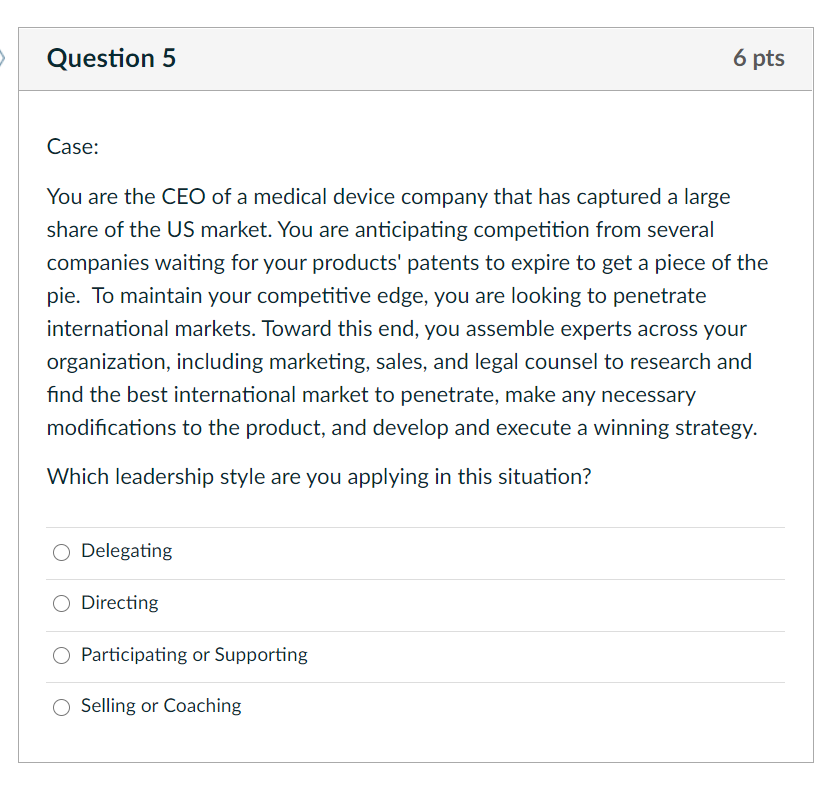The image size is (840, 797).
Task: Click the Directing answer text label
Action: click(x=119, y=603)
